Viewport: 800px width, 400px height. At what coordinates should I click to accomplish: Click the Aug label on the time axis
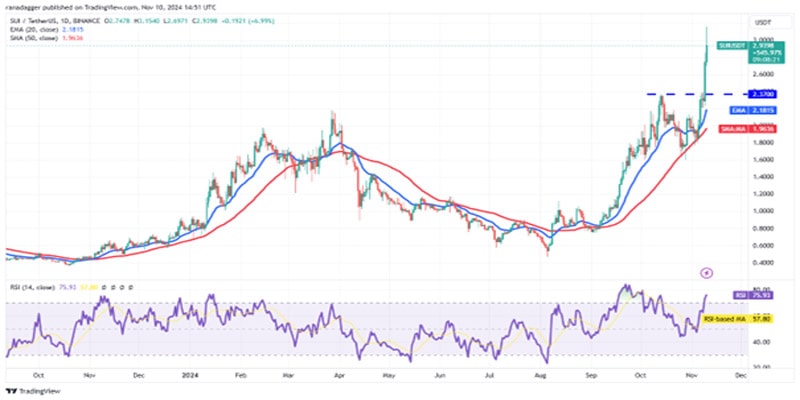[x=542, y=374]
